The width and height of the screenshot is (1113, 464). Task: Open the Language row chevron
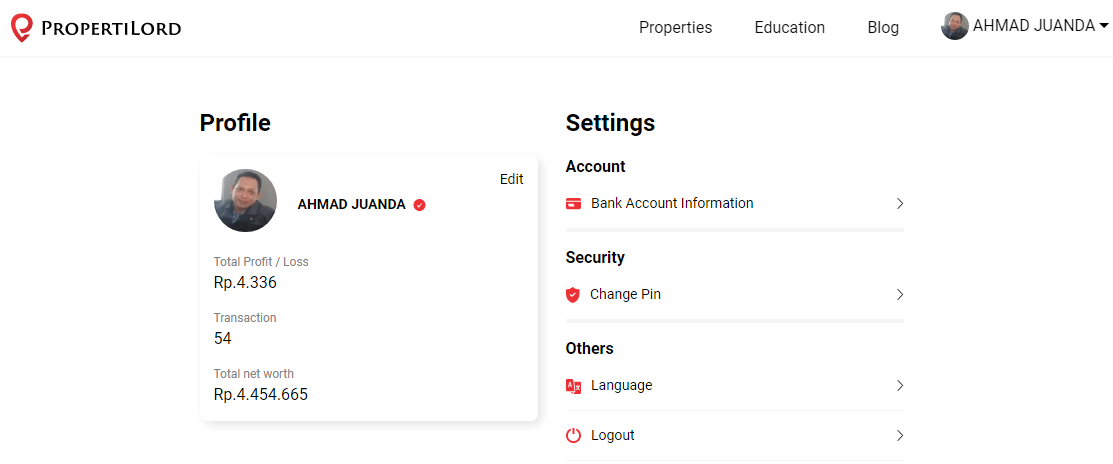pos(899,386)
